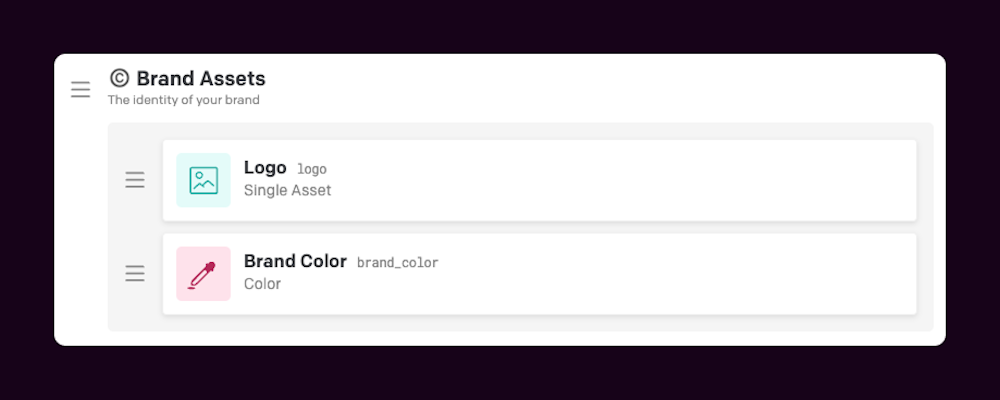Click the "Single Asset" type label
This screenshot has height=400, width=1000.
tap(288, 190)
